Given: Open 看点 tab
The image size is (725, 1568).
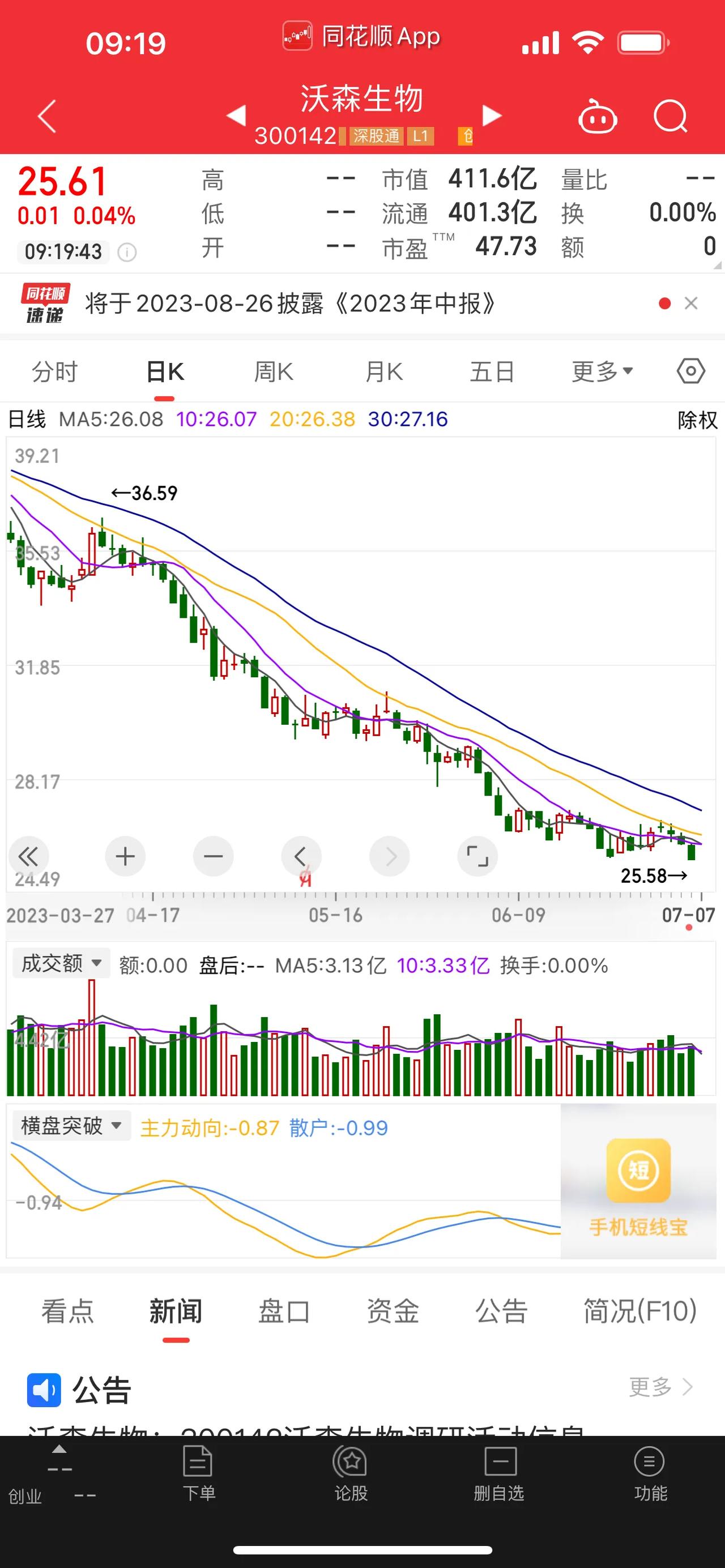Looking at the screenshot, I should point(67,1311).
